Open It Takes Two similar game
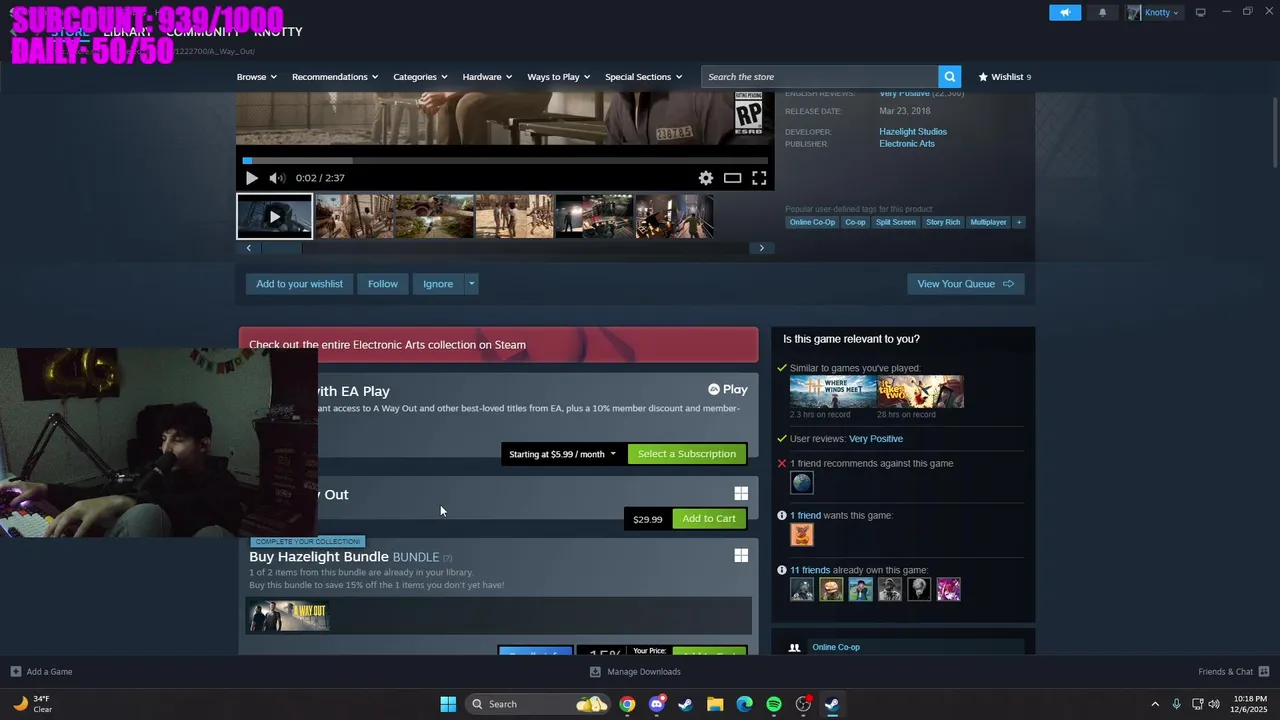Viewport: 1280px width, 720px height. coord(921,392)
